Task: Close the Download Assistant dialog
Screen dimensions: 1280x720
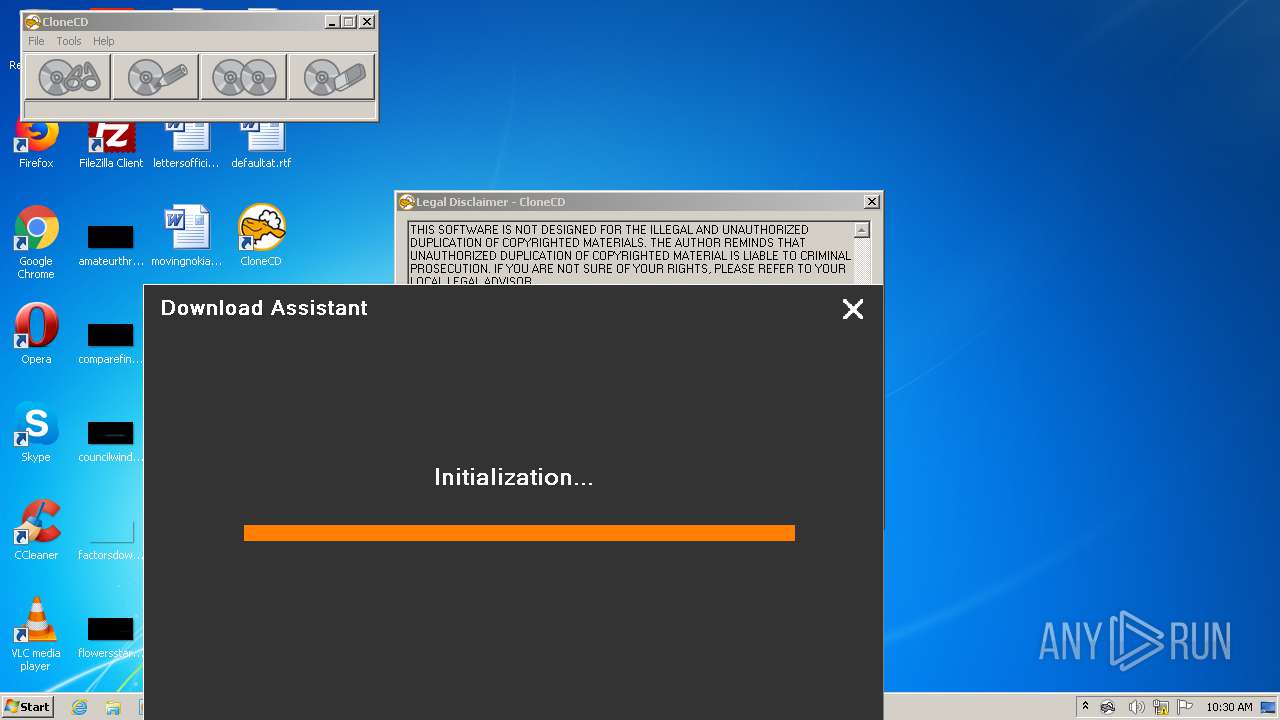Action: click(853, 309)
